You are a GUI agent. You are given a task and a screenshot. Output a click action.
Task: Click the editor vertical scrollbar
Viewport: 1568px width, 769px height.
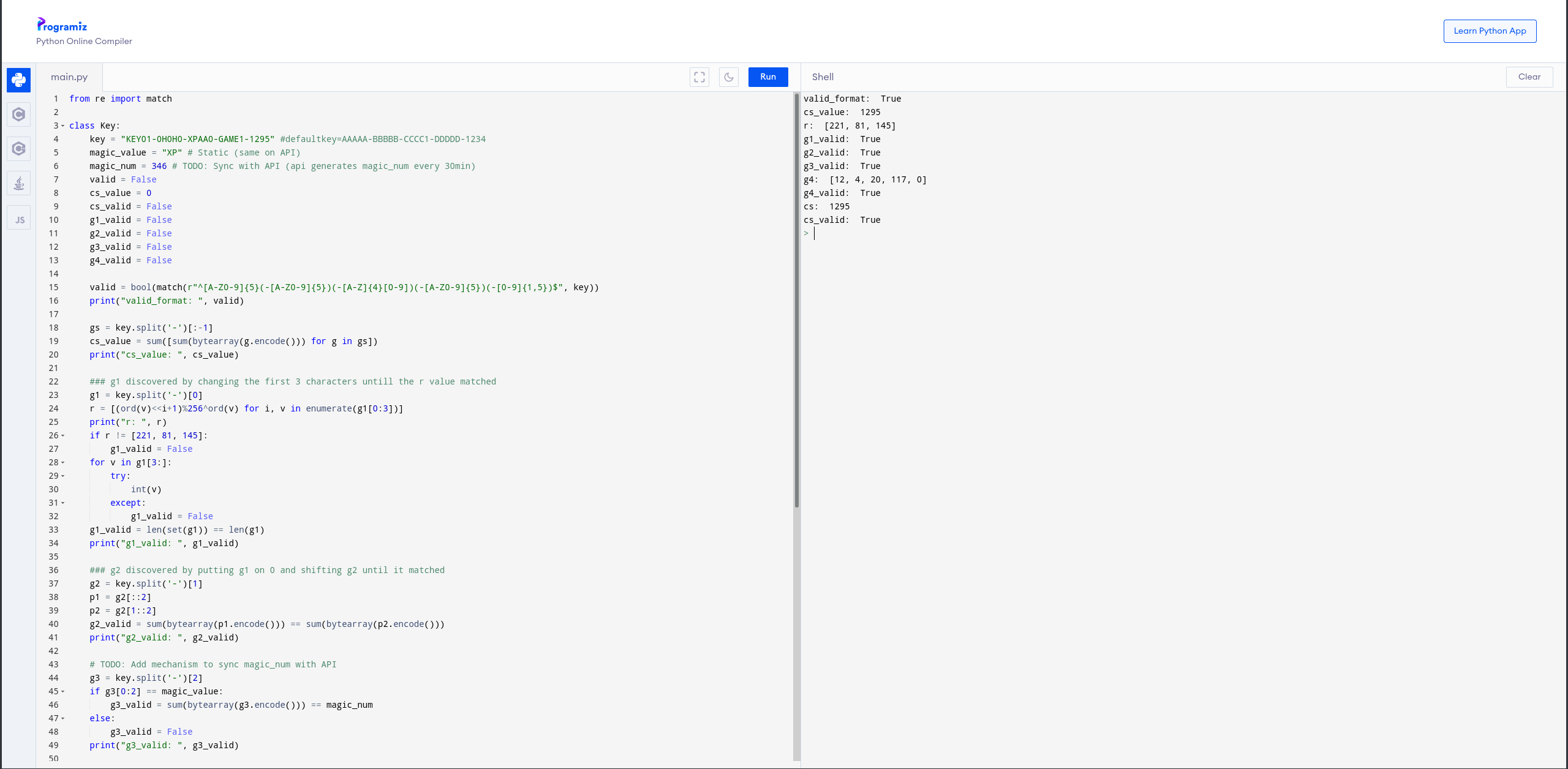click(x=796, y=300)
